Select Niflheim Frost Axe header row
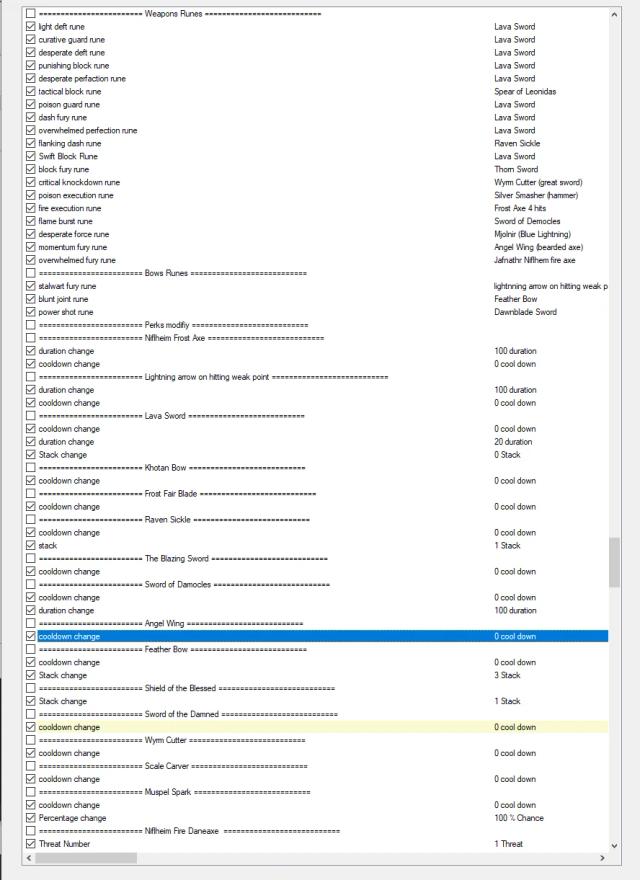 (x=317, y=338)
